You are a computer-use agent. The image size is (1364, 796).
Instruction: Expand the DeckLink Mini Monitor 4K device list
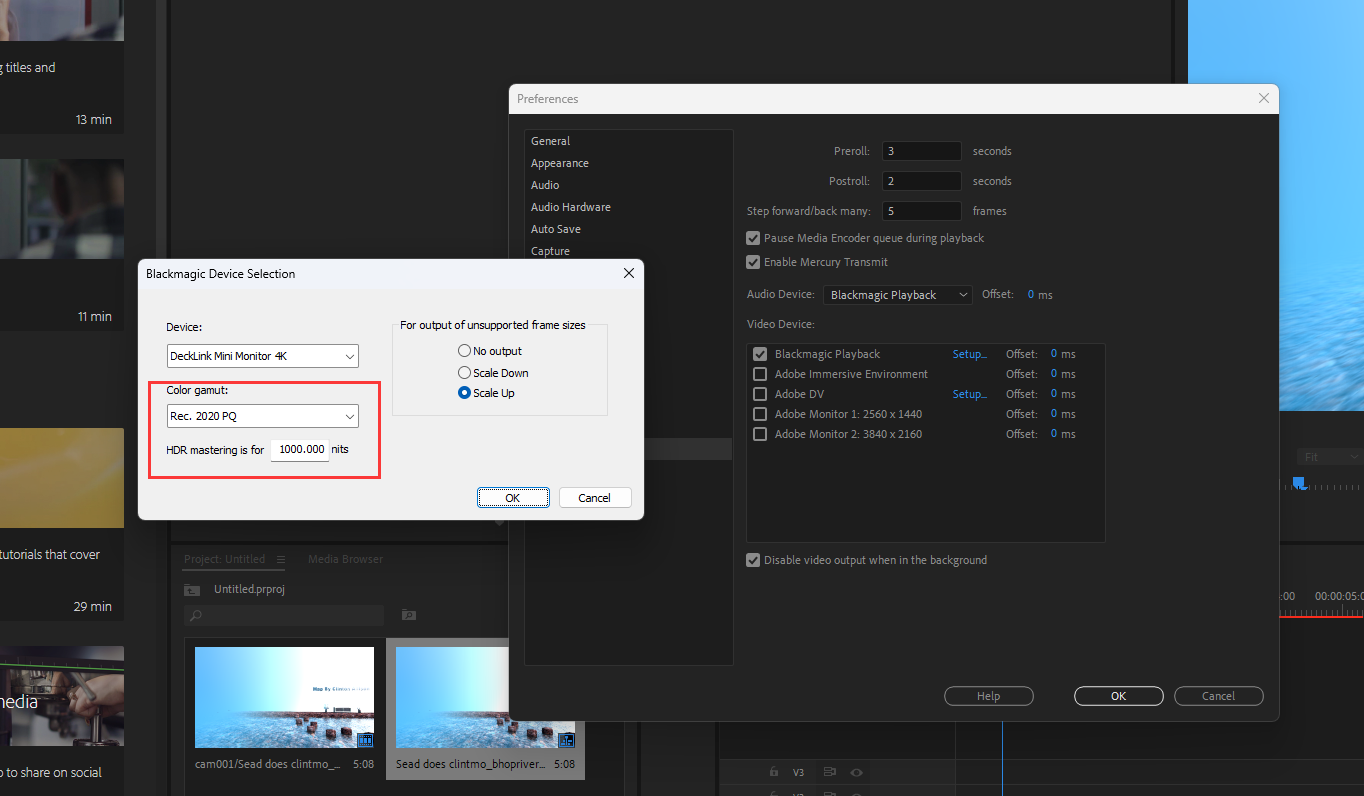coord(262,356)
